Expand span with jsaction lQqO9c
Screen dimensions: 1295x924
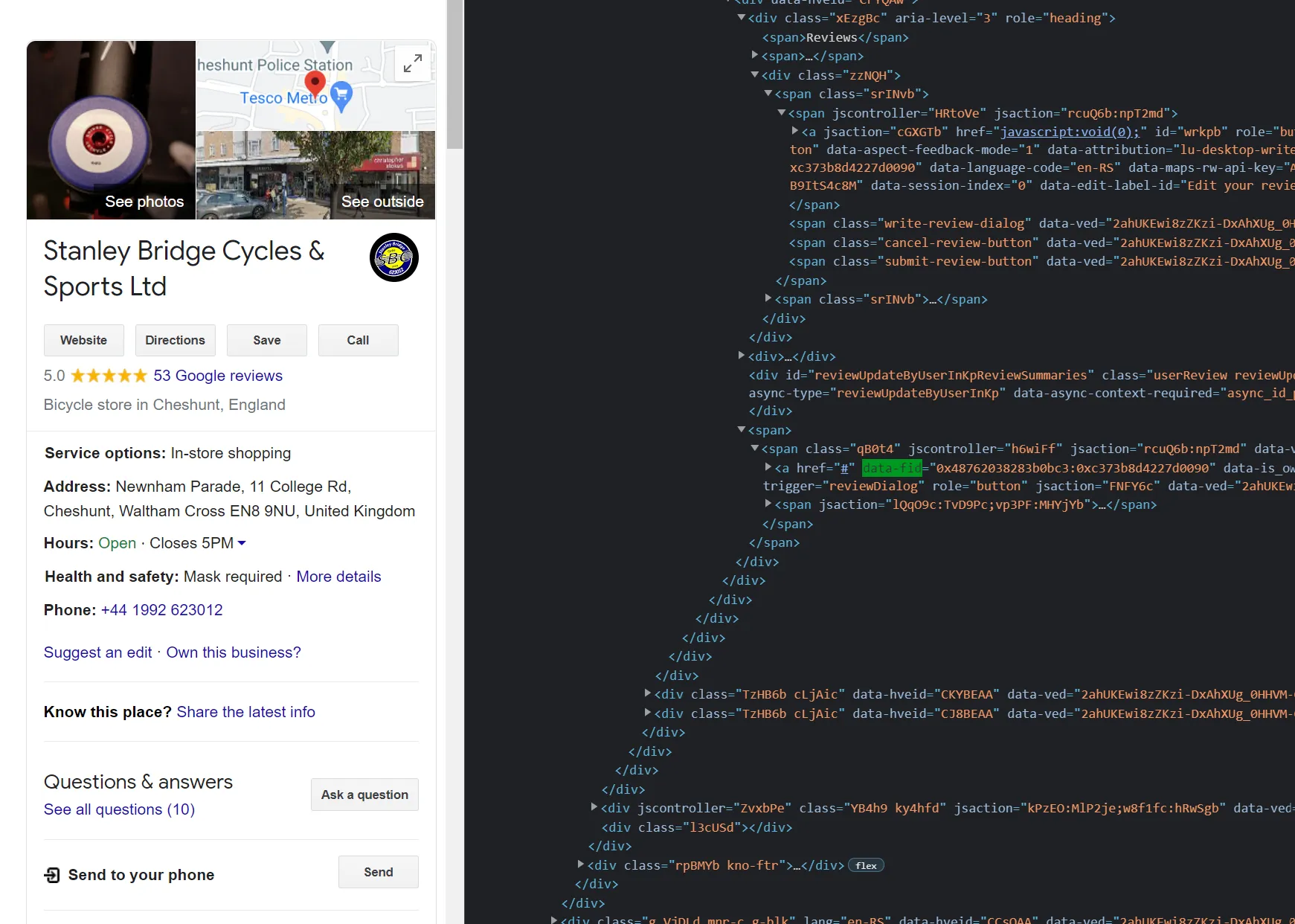[x=768, y=504]
